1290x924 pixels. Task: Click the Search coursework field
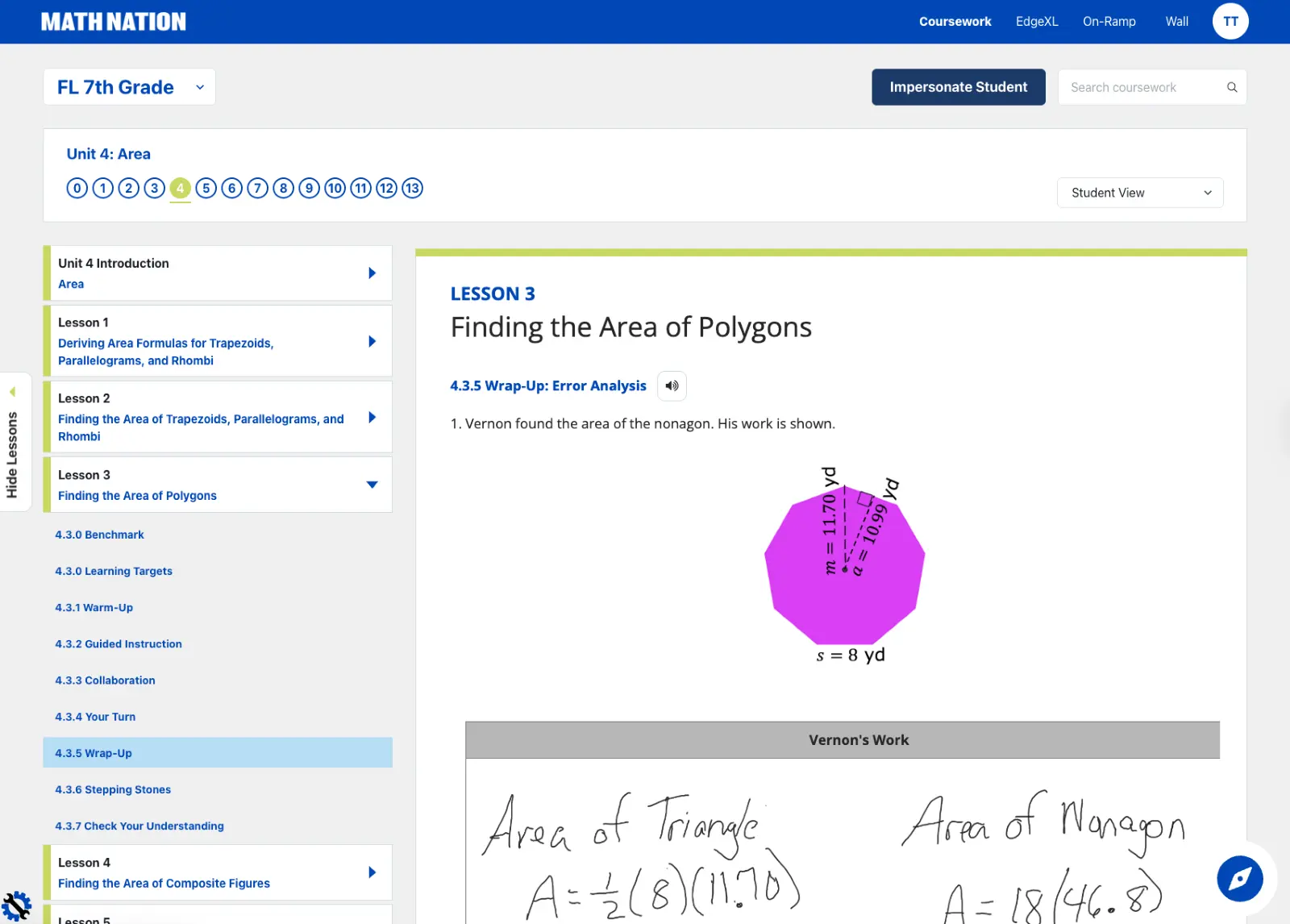point(1141,87)
